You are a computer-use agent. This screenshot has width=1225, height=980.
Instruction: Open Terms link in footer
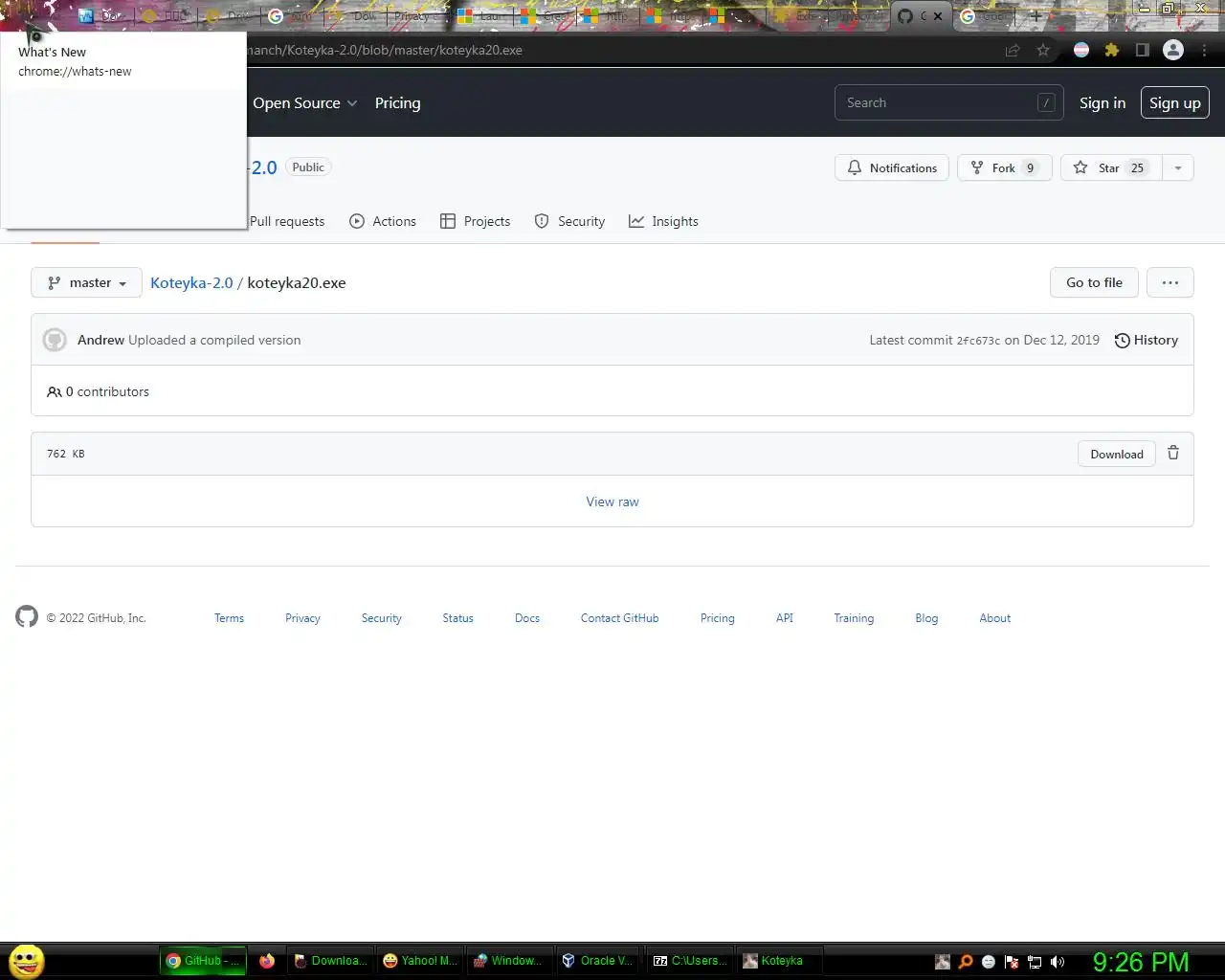(229, 618)
